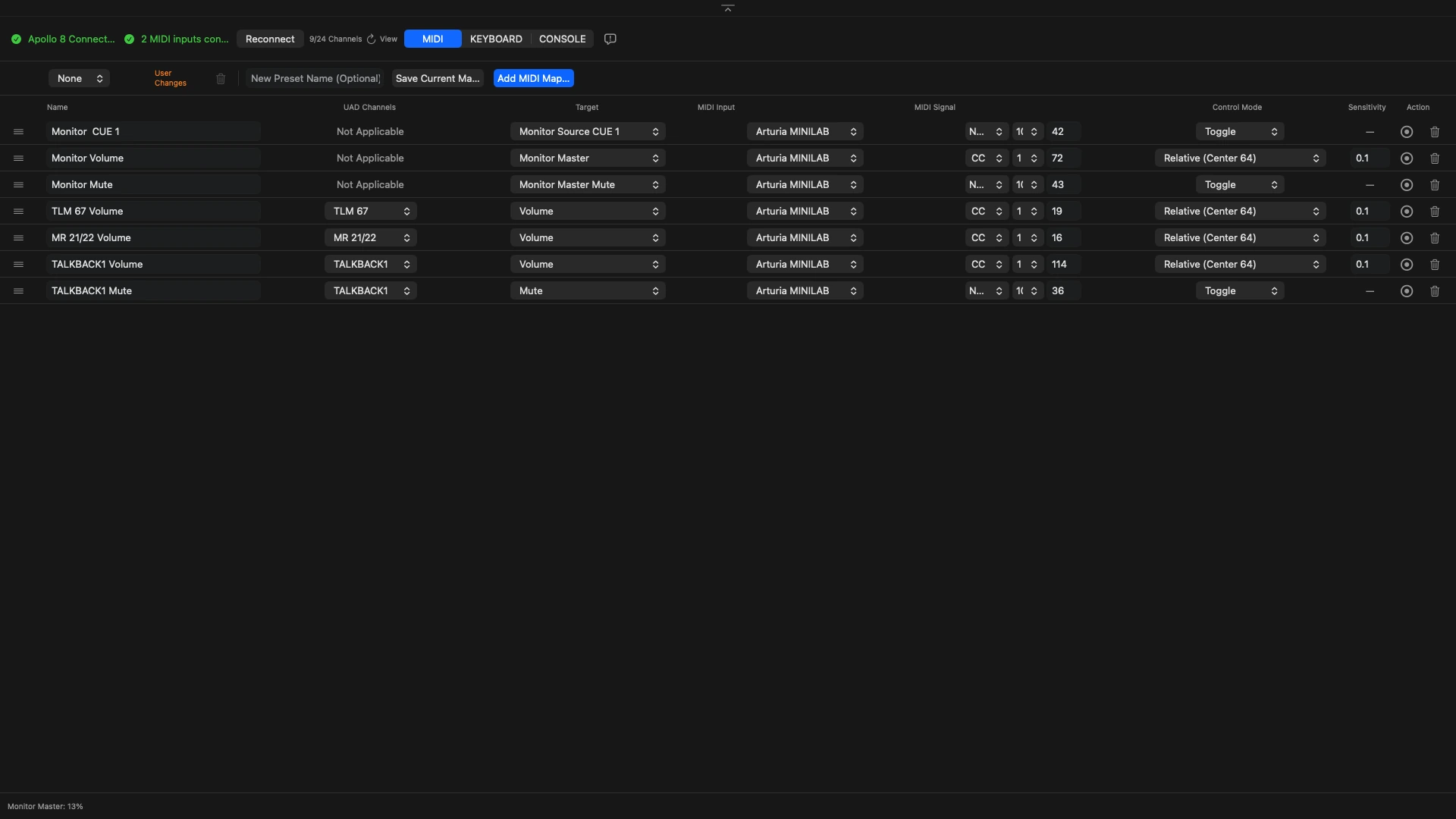Image resolution: width=1456 pixels, height=819 pixels.
Task: Open the None preset dropdown
Action: tap(80, 78)
